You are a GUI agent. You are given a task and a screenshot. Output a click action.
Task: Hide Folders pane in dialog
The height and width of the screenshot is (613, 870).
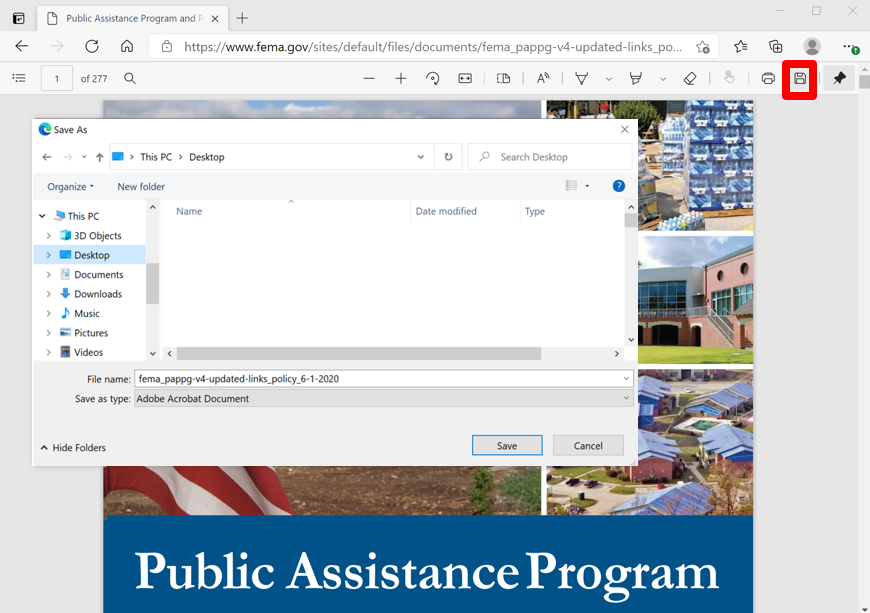tap(72, 448)
